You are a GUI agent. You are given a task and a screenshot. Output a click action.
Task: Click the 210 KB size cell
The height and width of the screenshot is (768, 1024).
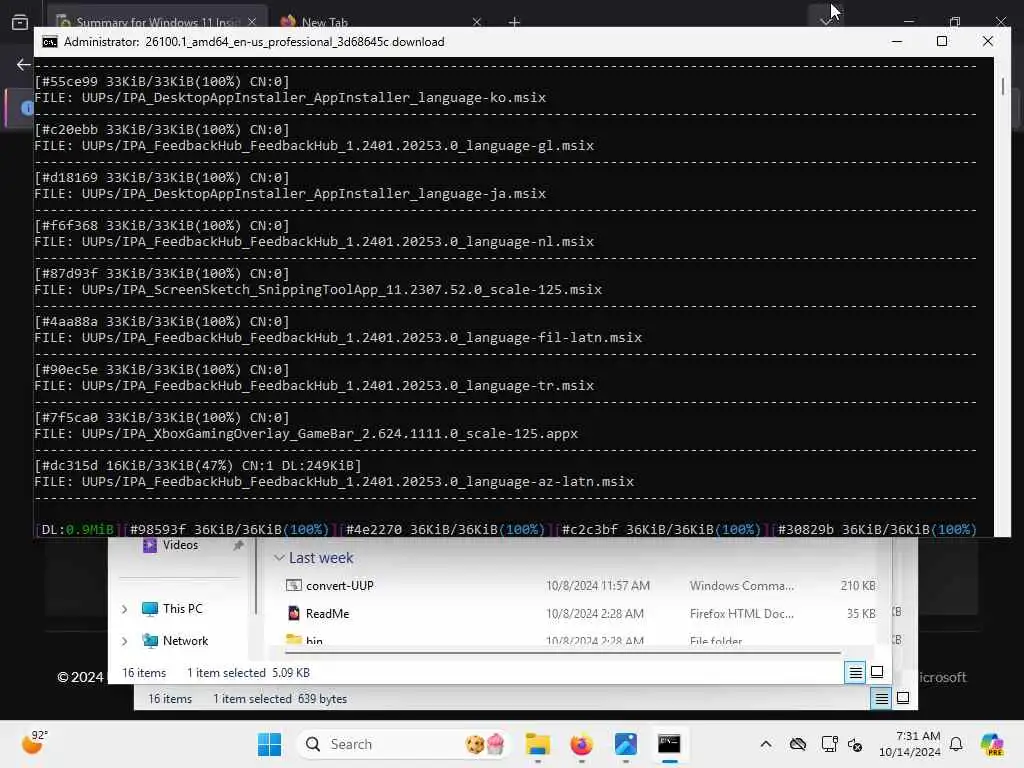point(857,586)
